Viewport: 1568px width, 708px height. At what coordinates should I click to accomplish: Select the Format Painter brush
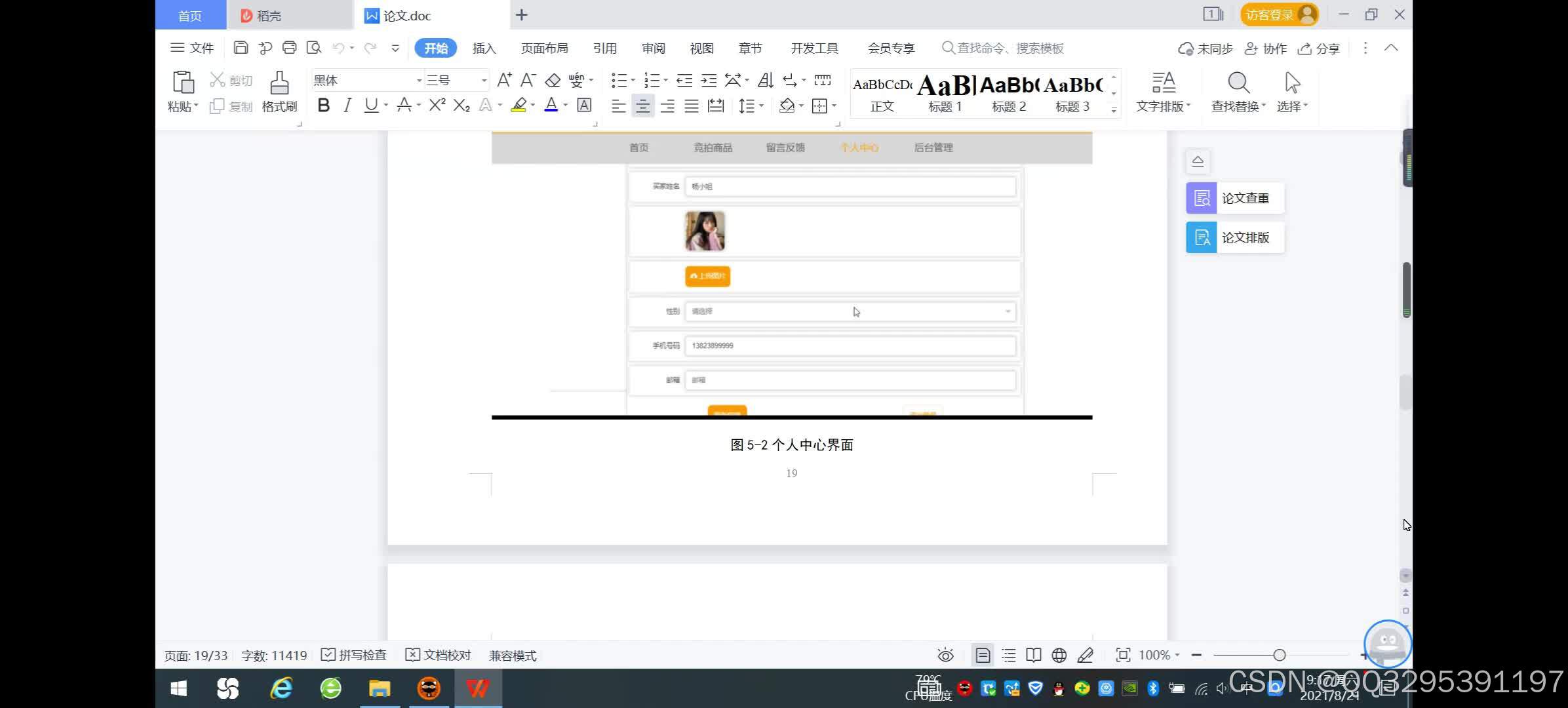tap(279, 83)
